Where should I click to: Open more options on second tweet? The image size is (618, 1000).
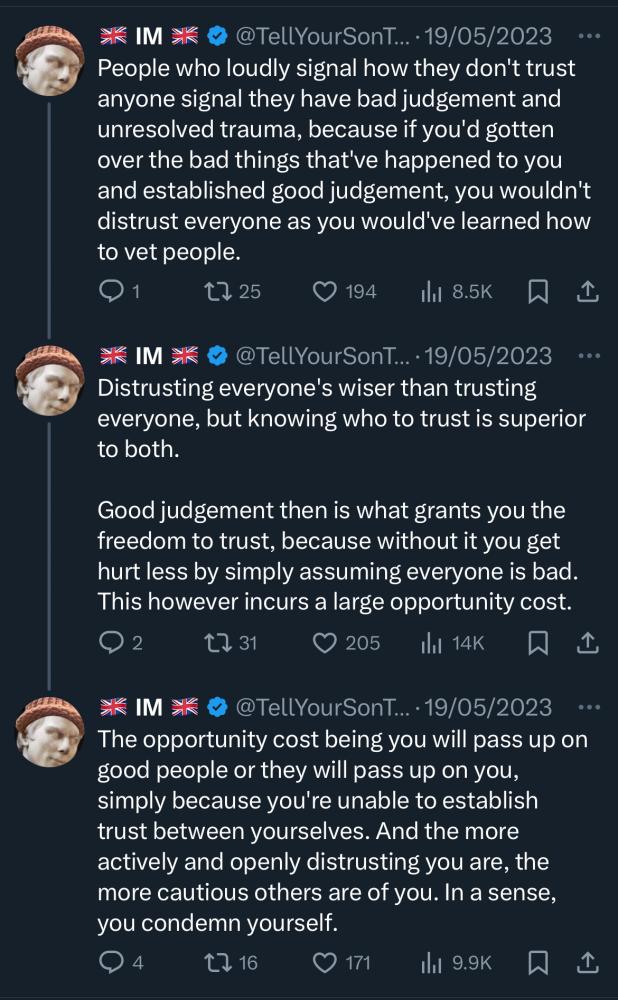click(x=589, y=355)
